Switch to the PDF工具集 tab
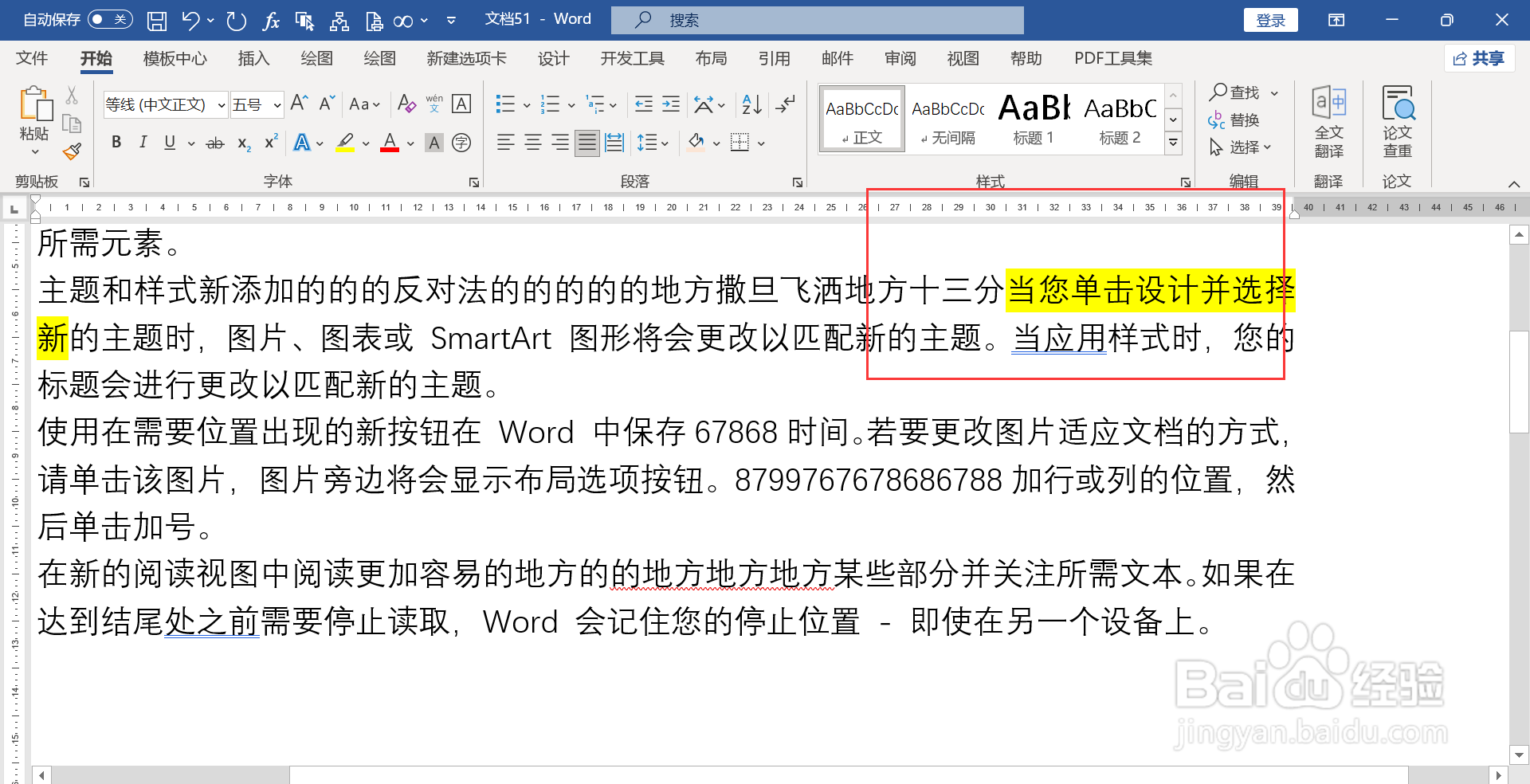Image resolution: width=1530 pixels, height=784 pixels. click(x=1113, y=58)
